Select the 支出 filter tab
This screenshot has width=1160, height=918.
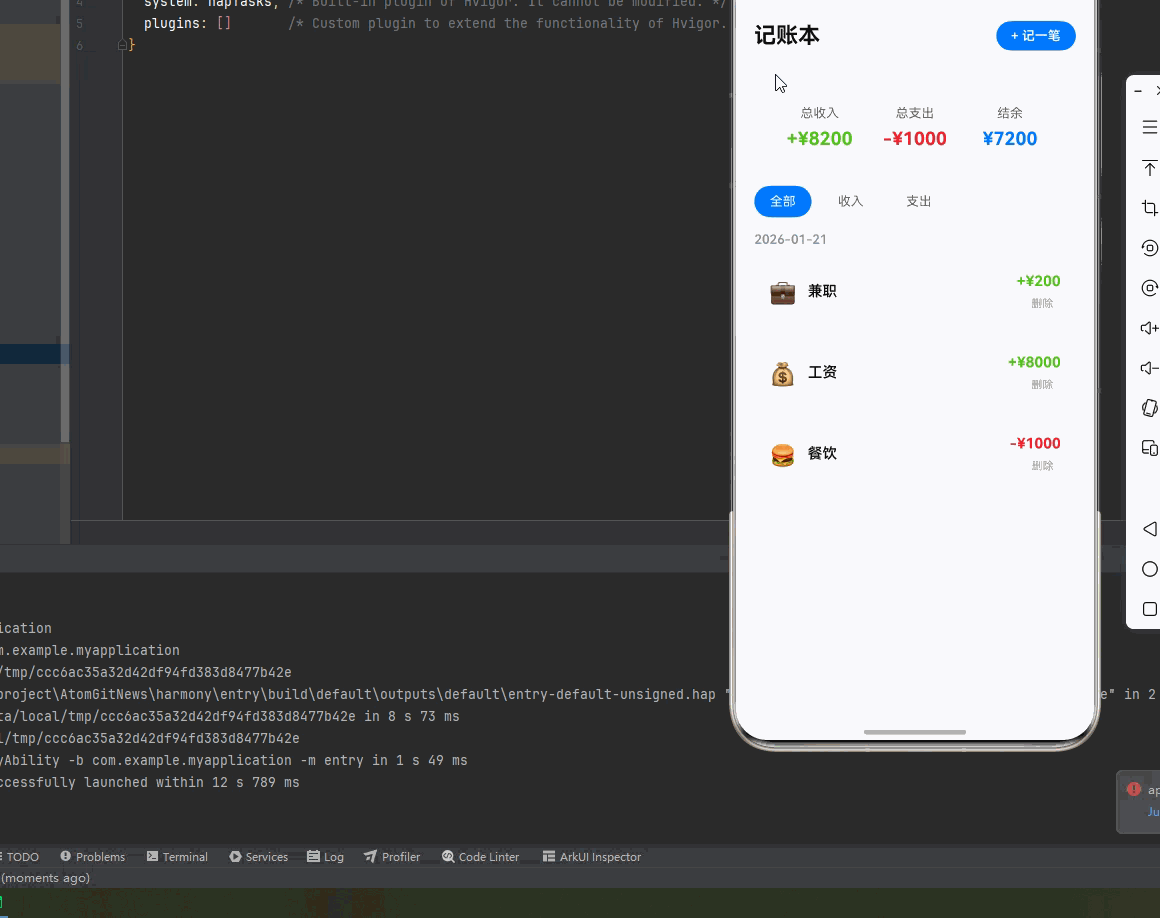[x=919, y=201]
